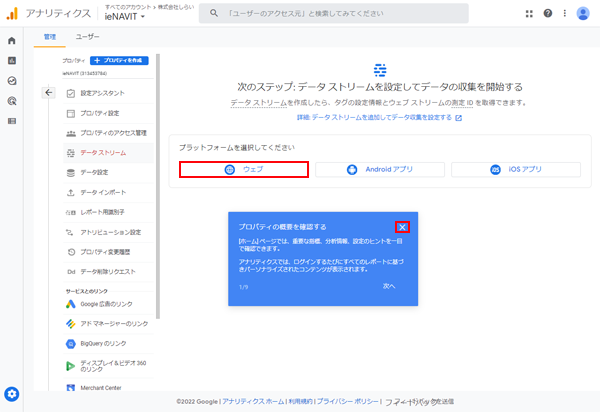Screen dimensions: 600x412
Task: Open 利用規約 footer link
Action: pyautogui.click(x=300, y=402)
